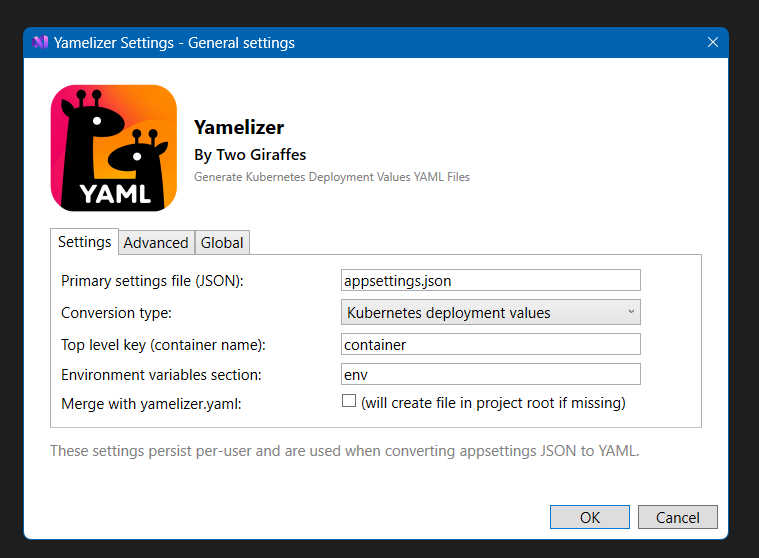Expand the Conversion type dropdown
The height and width of the screenshot is (558, 759).
coord(490,313)
